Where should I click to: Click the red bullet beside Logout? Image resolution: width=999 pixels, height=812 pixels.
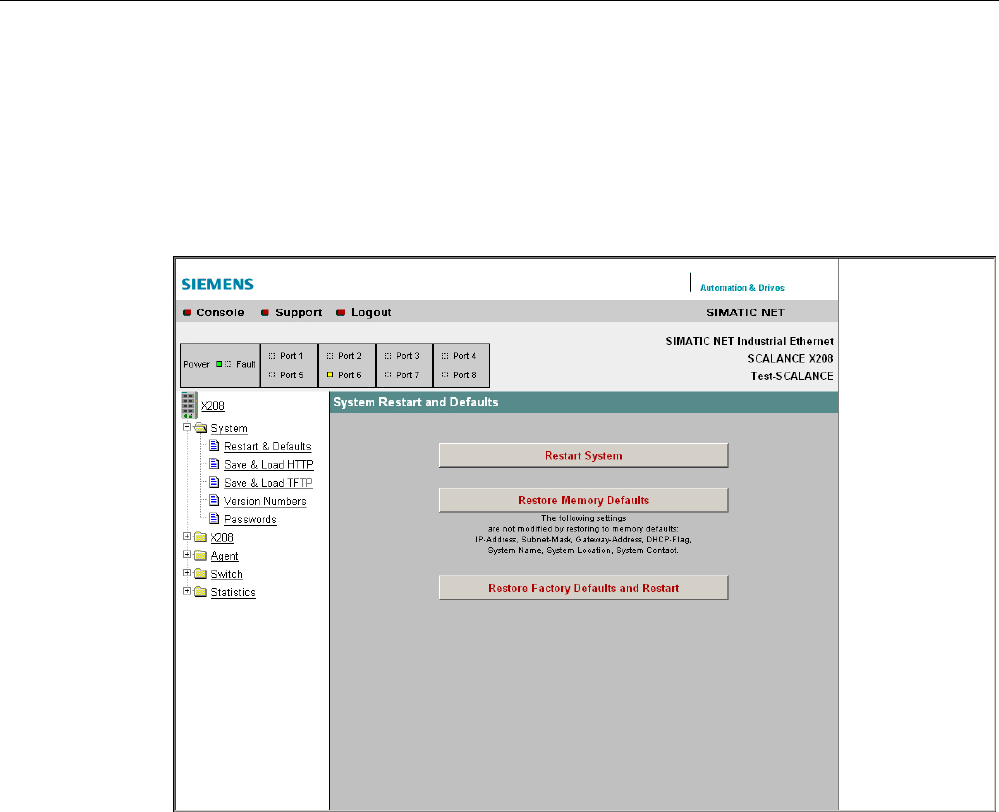click(341, 312)
